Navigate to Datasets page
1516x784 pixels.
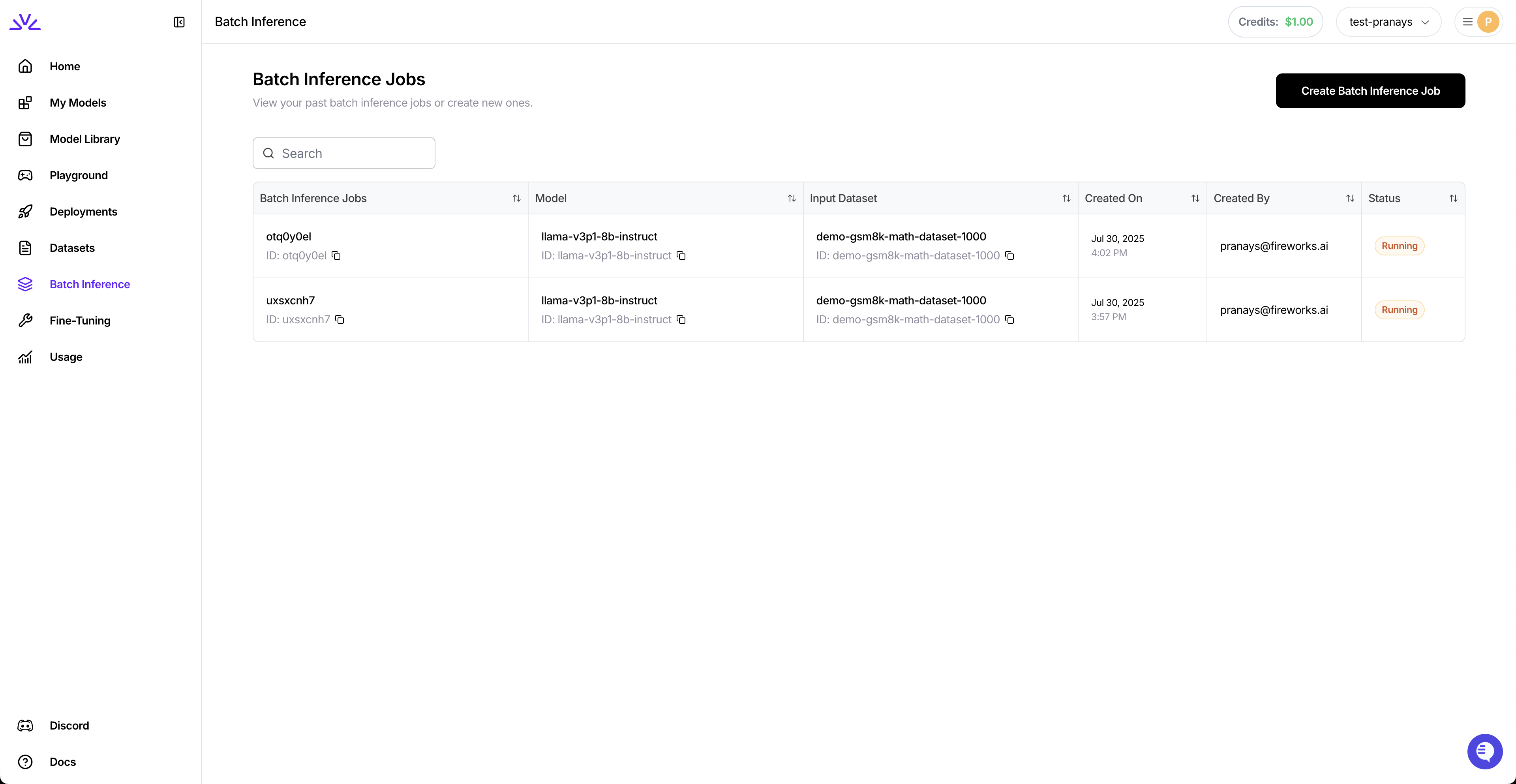72,248
